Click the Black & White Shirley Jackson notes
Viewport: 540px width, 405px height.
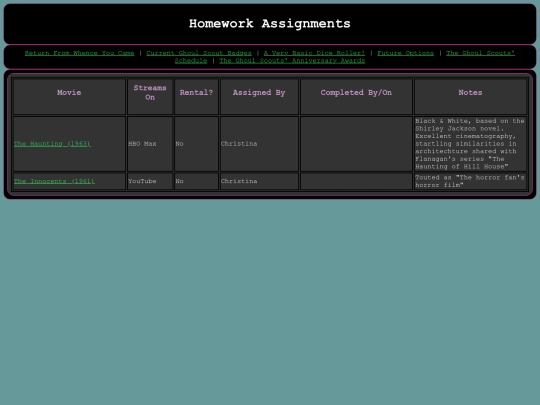point(470,144)
